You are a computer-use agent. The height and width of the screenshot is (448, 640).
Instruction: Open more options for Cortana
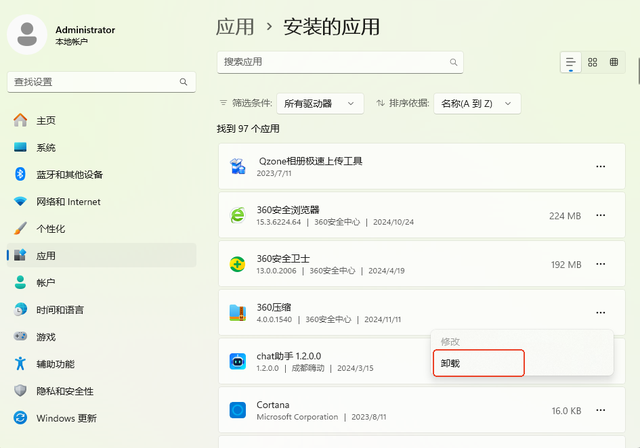click(600, 410)
